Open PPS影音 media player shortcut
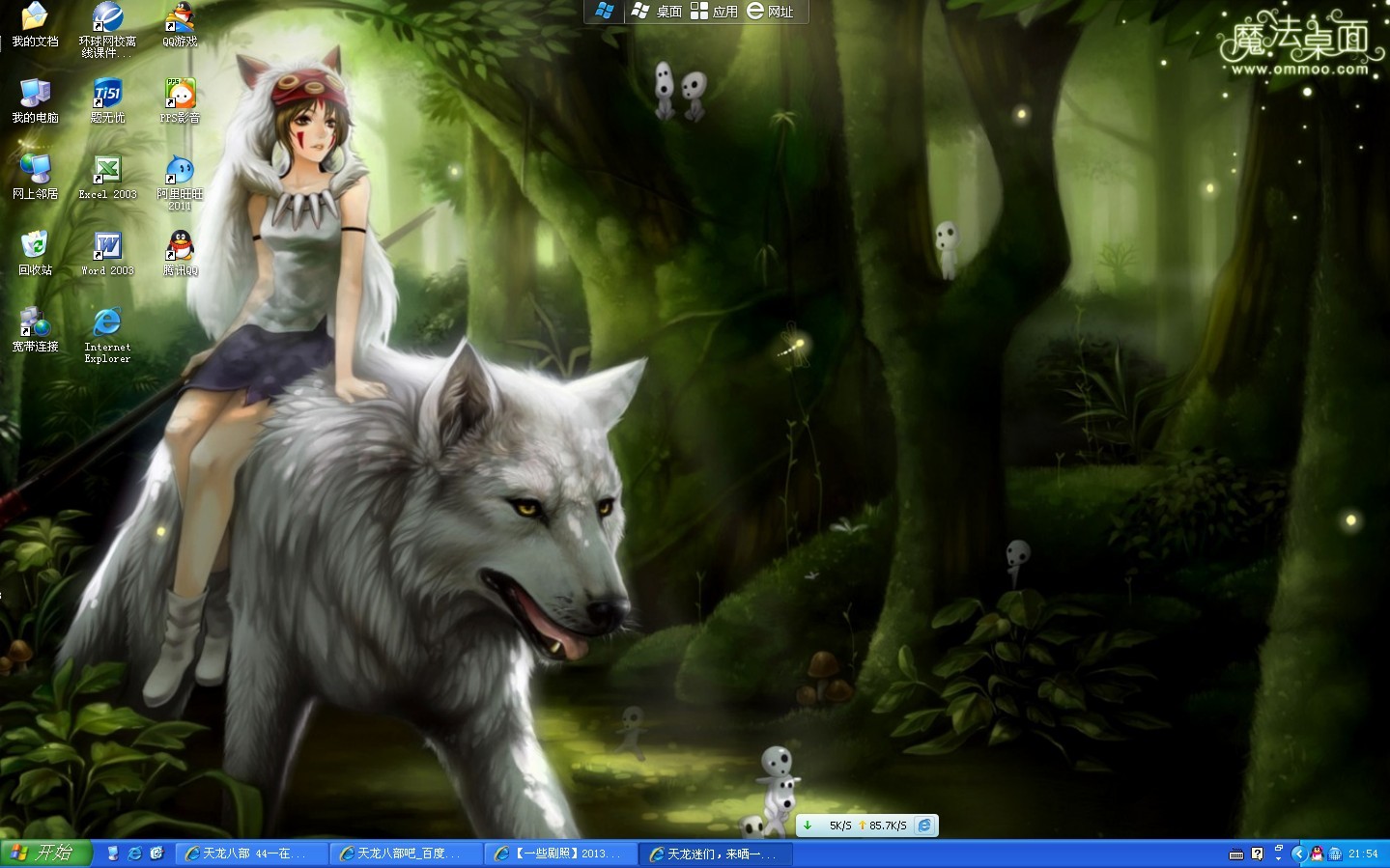The width and height of the screenshot is (1390, 868). [x=180, y=101]
